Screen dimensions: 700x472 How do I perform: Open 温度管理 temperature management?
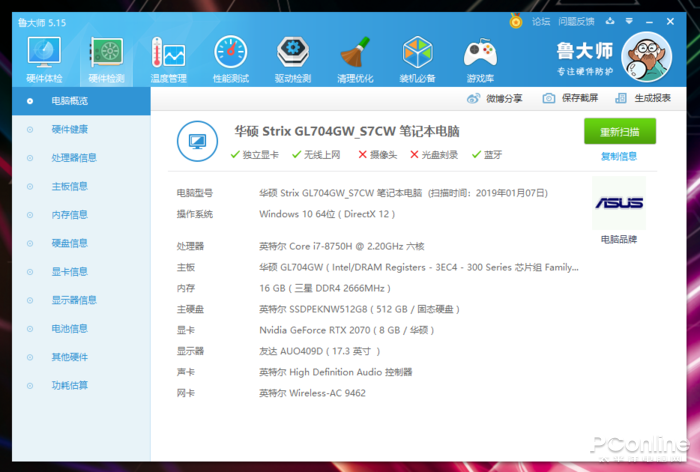tap(168, 60)
